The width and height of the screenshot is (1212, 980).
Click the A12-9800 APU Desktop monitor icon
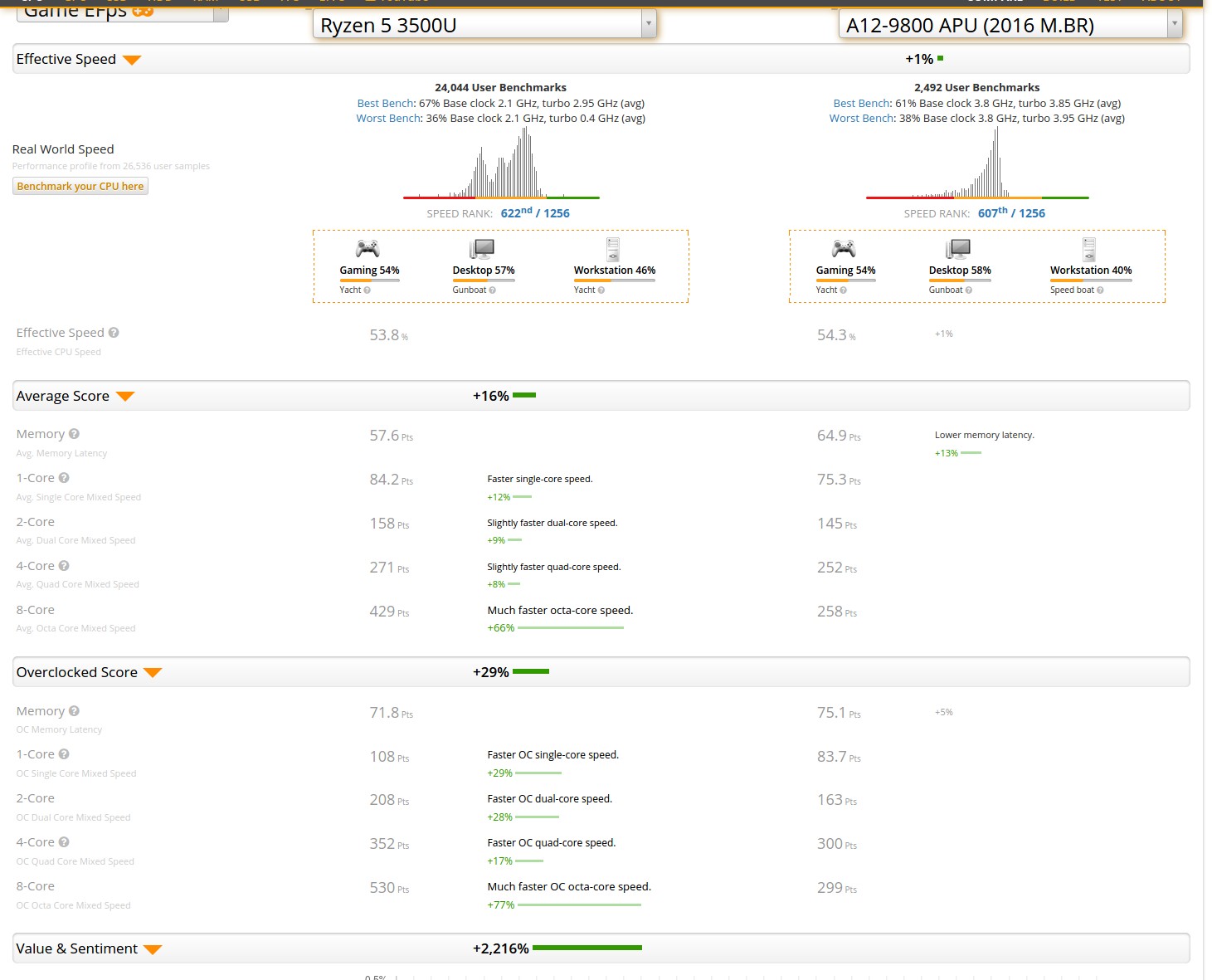(957, 249)
